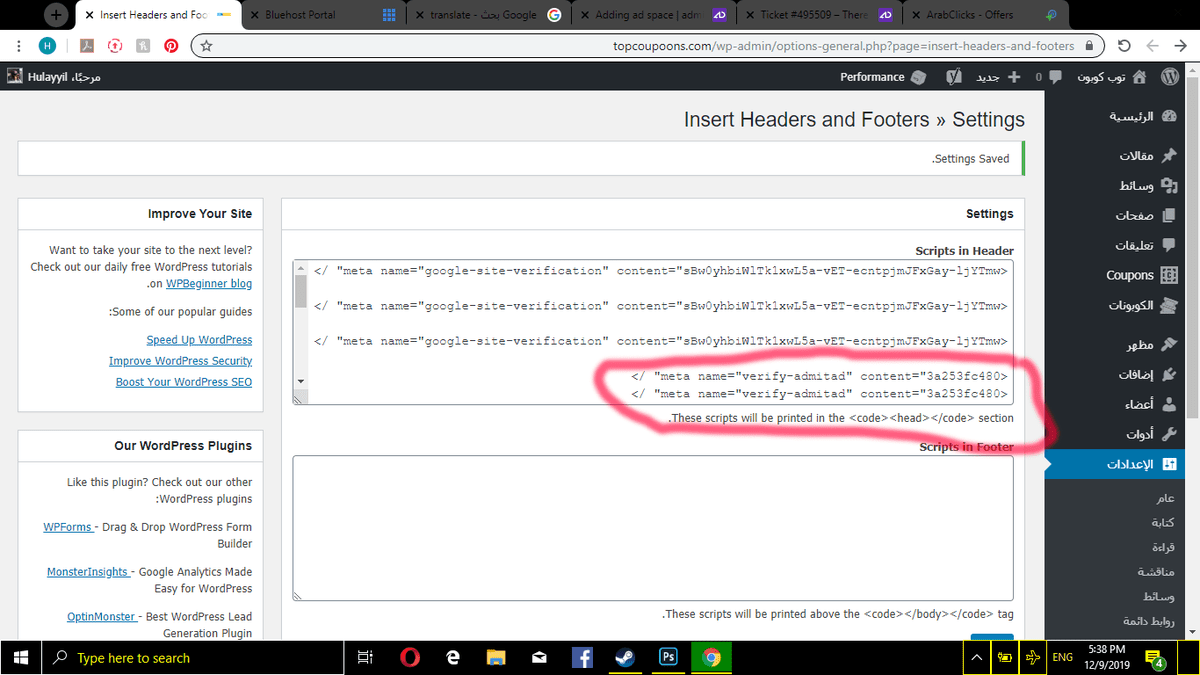Open Yoast SEO icon in admin bar
Viewport: 1200px width, 675px height.
tap(954, 77)
